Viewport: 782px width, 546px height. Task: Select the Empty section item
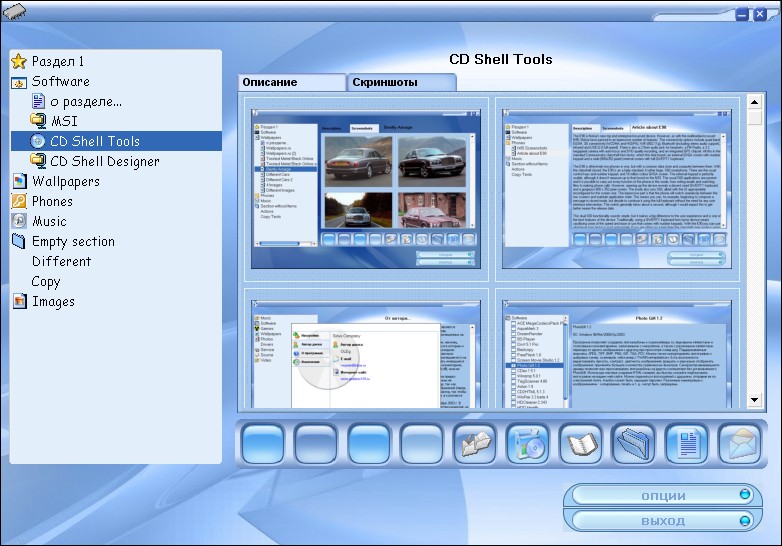73,241
